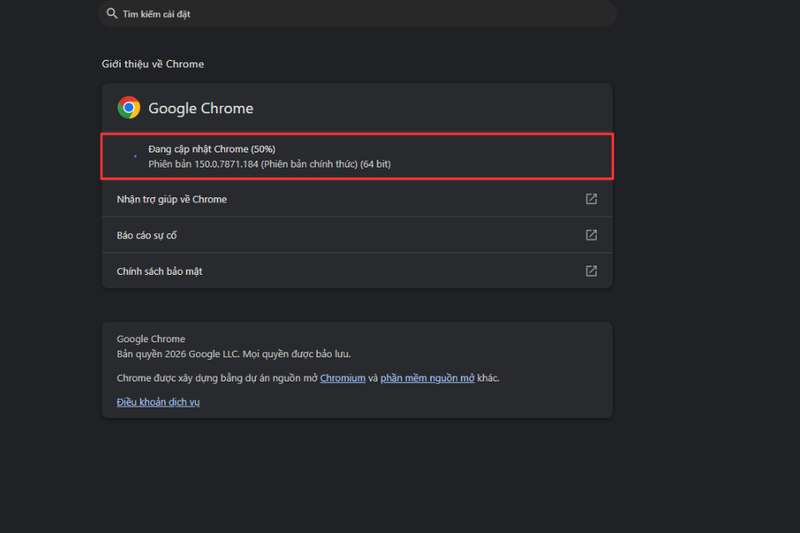
Task: Open 'Nhận trợ giúp về Chrome' row
Action: point(357,199)
